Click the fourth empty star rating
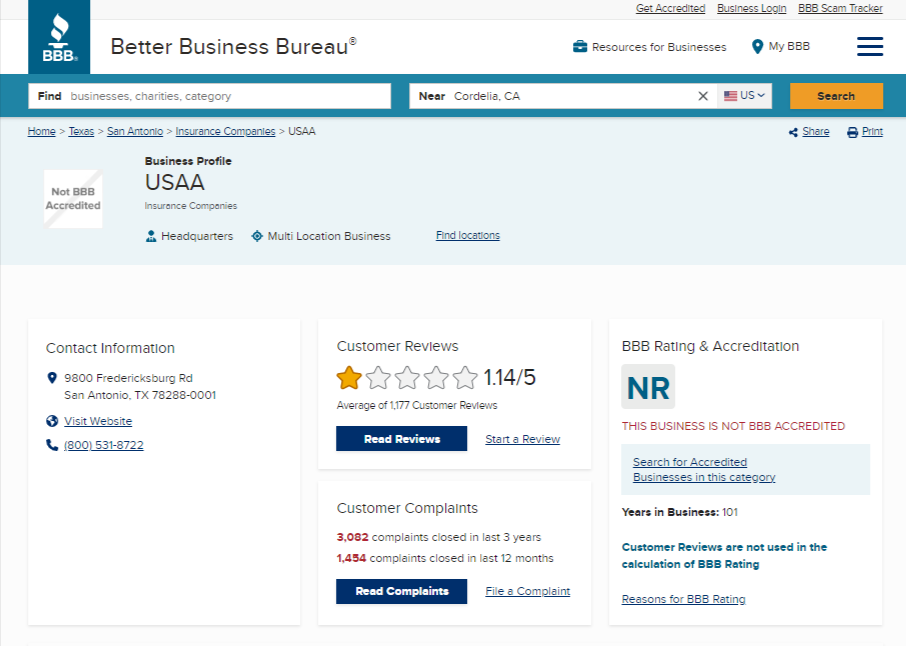Screen dimensions: 906x646 click(436, 378)
